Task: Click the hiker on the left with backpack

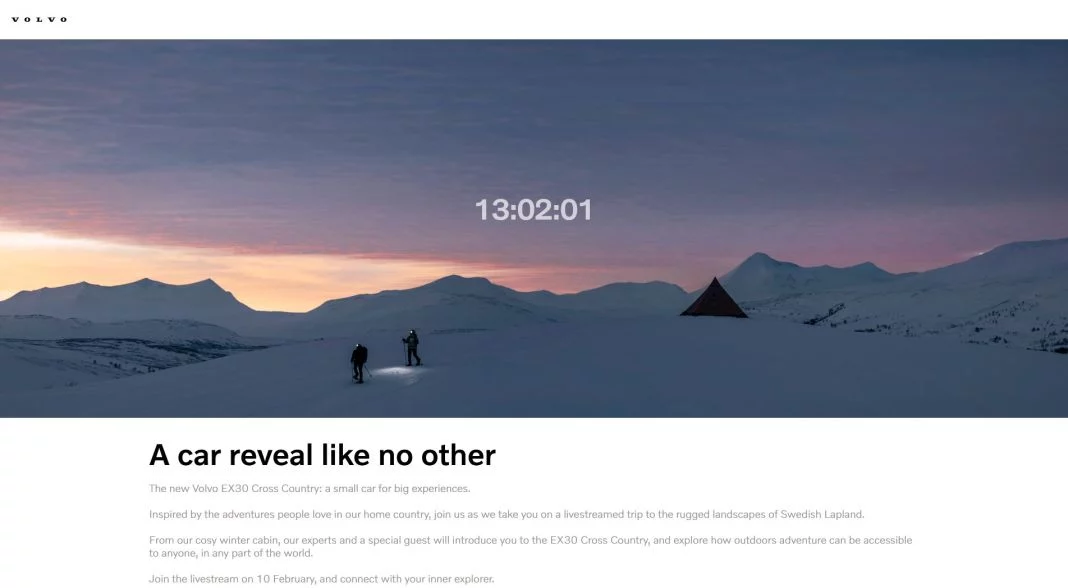Action: pos(359,363)
